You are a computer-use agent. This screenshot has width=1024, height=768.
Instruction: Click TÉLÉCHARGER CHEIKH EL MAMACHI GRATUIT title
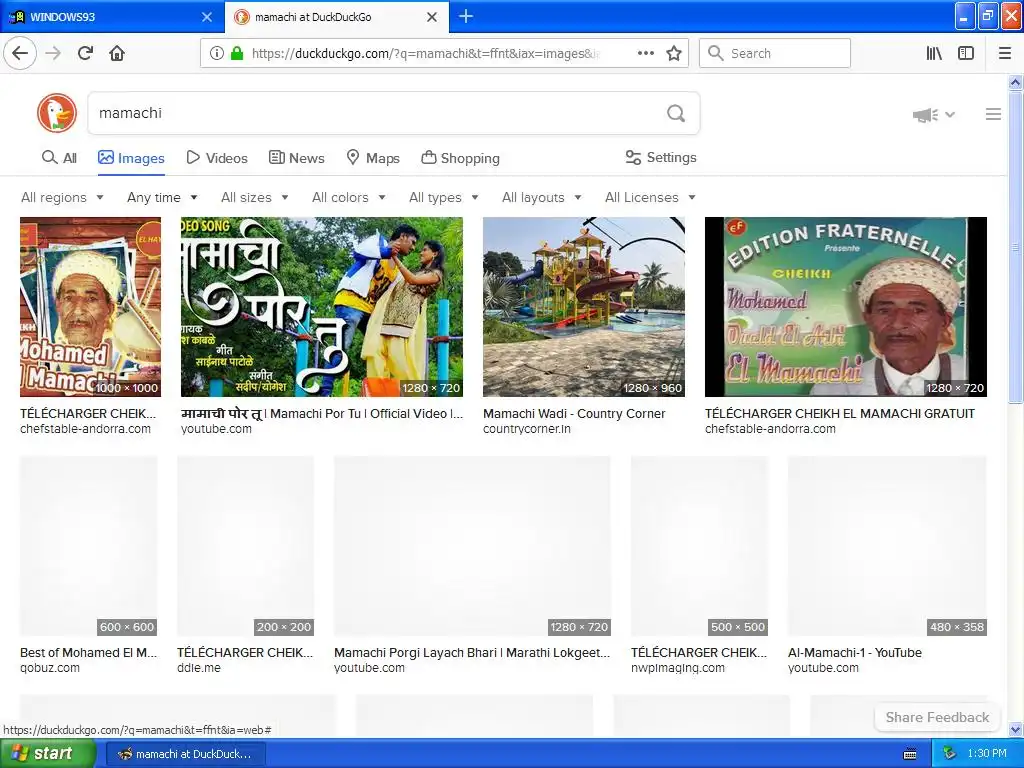tap(840, 413)
